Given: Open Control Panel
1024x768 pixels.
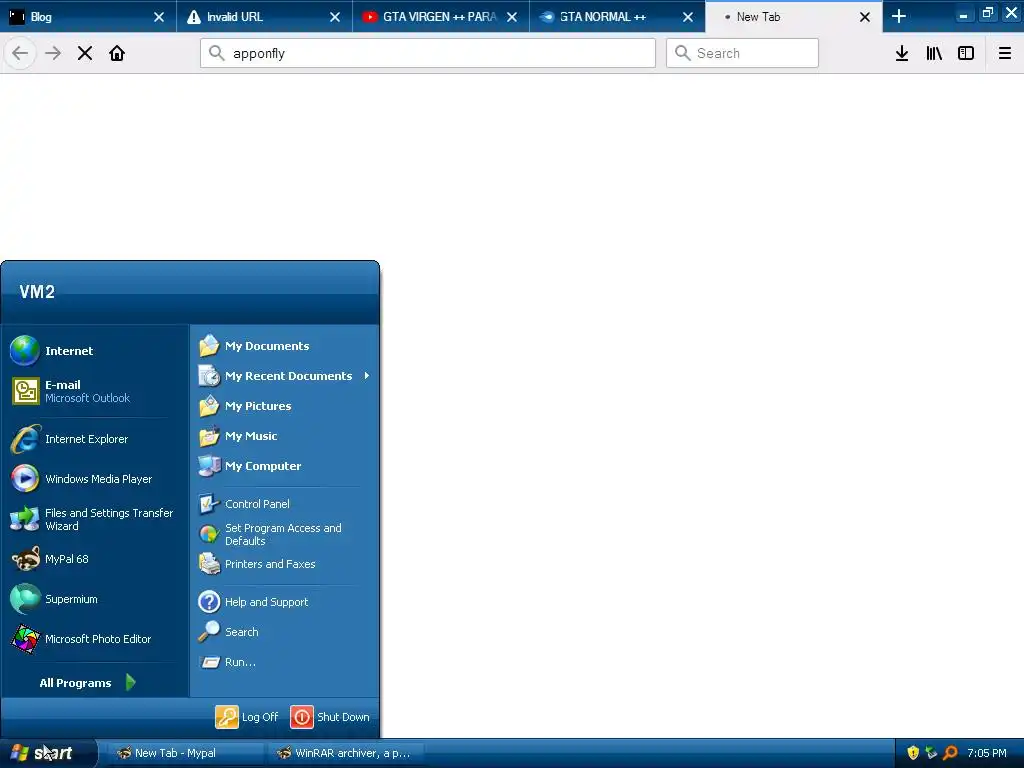Looking at the screenshot, I should pos(284,504).
